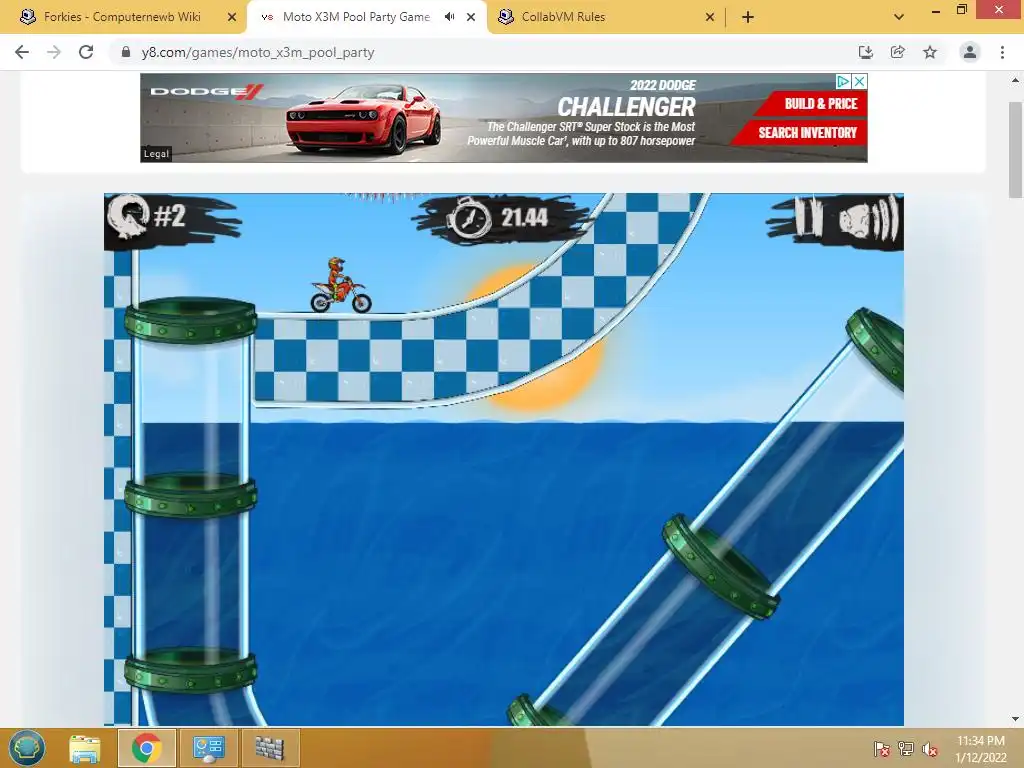Click the motorcycle rider in the game
This screenshot has height=768, width=1024.
[x=341, y=285]
